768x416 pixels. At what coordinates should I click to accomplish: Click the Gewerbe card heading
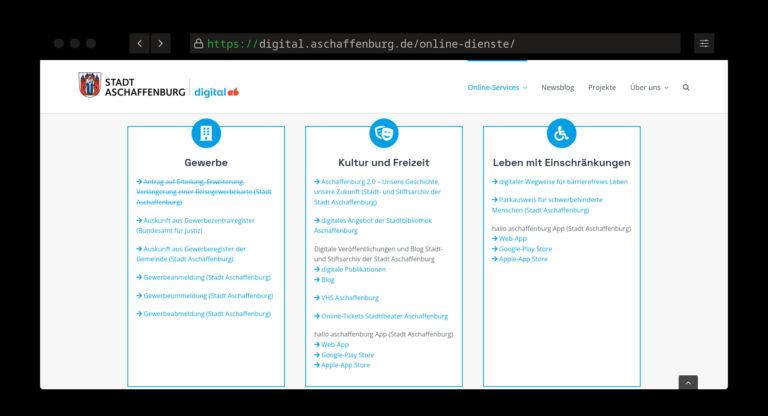206,163
